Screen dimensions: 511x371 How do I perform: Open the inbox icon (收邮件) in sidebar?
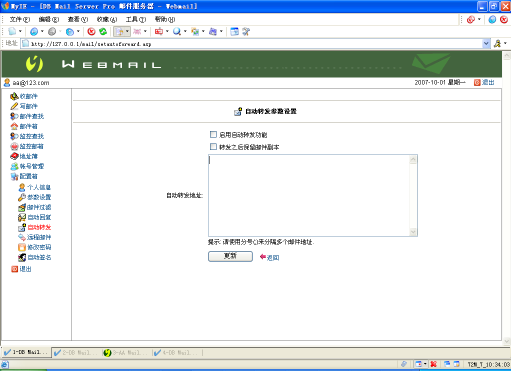(x=14, y=96)
